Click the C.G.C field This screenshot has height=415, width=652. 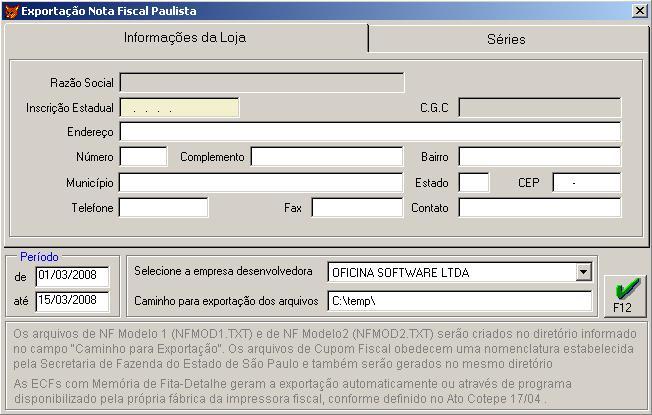coord(540,108)
